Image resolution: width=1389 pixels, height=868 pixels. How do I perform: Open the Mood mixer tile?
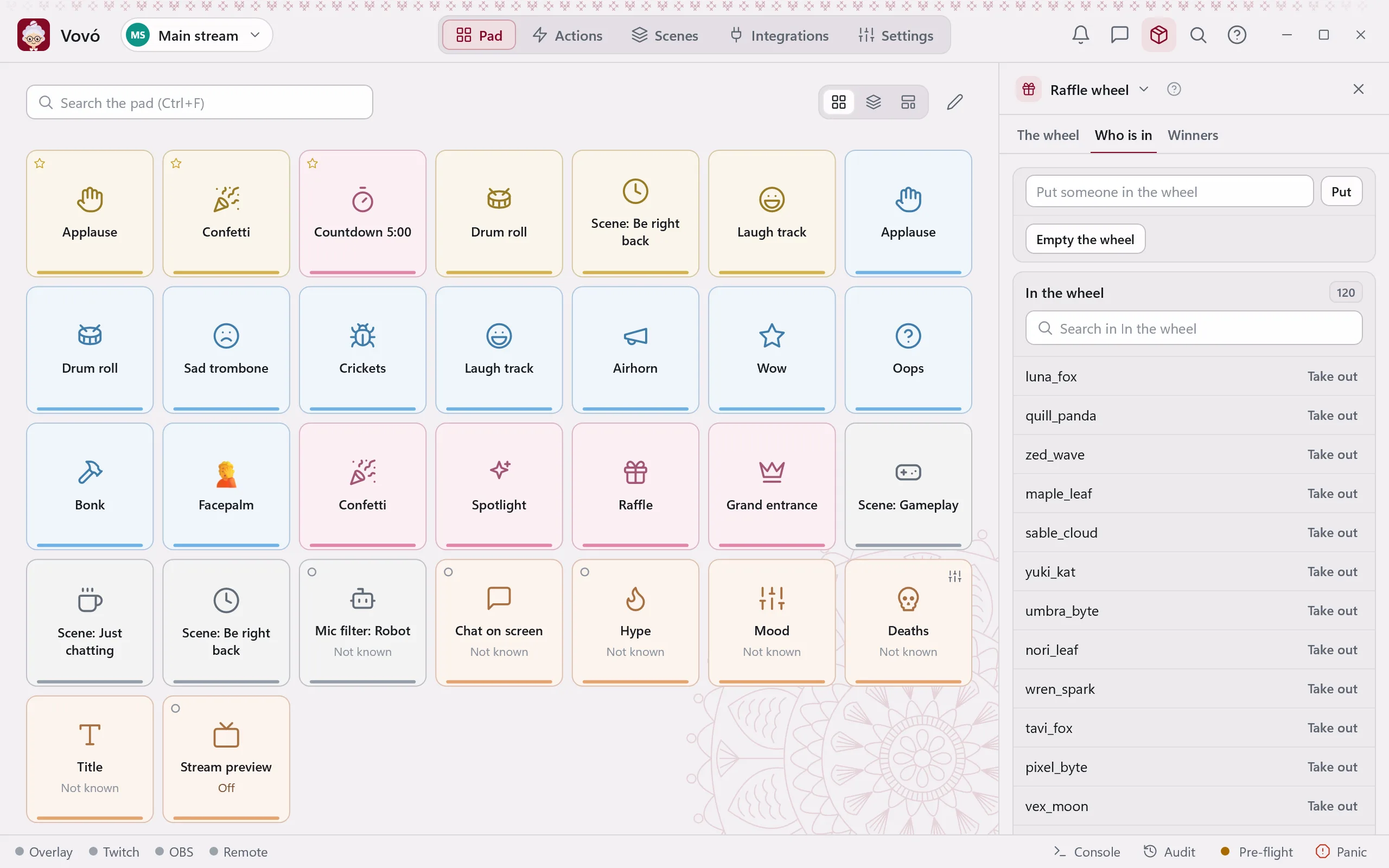772,622
